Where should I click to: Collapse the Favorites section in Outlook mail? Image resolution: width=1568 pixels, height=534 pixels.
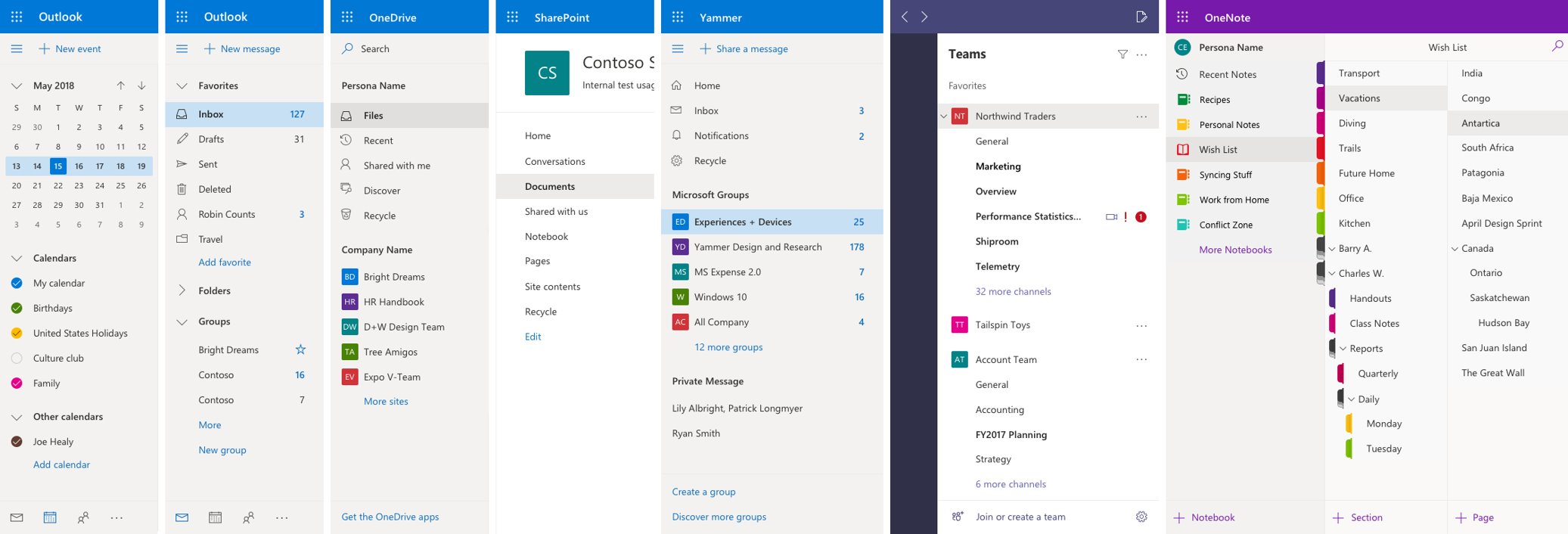pos(182,85)
